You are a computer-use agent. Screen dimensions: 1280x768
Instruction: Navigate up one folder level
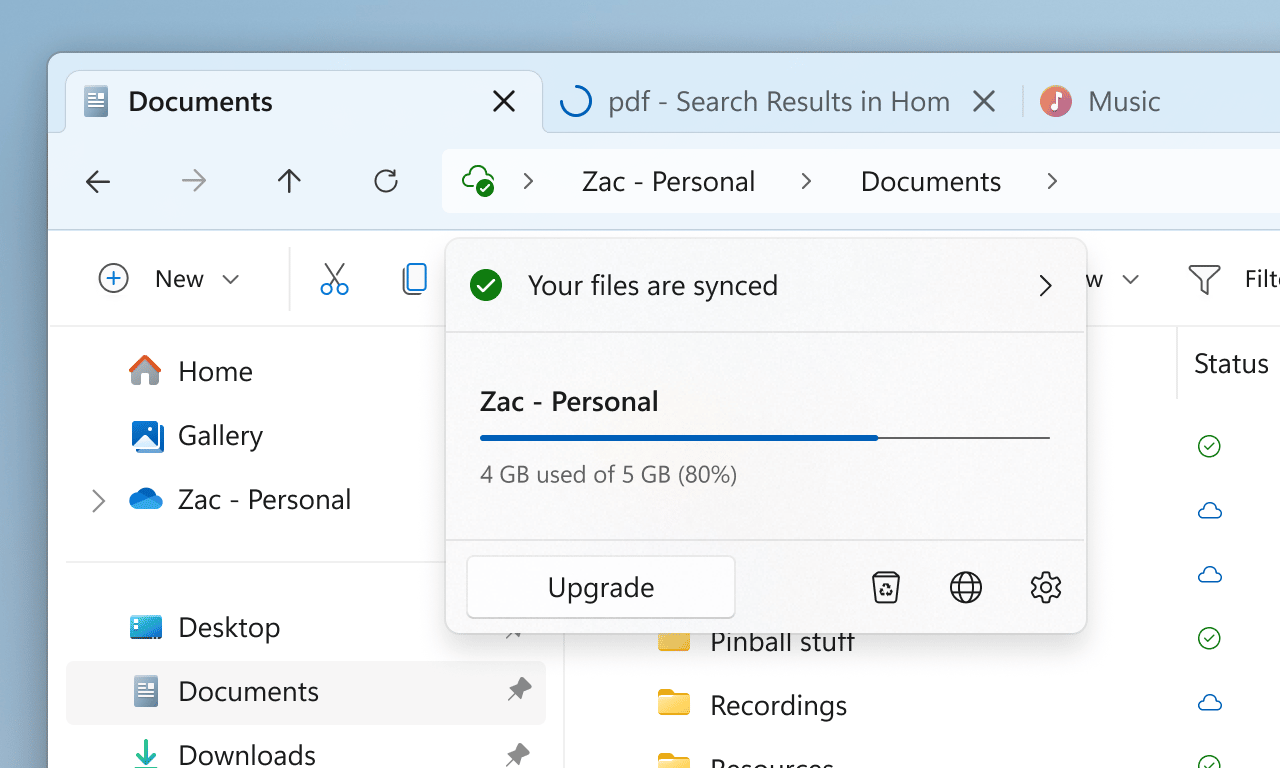289,181
